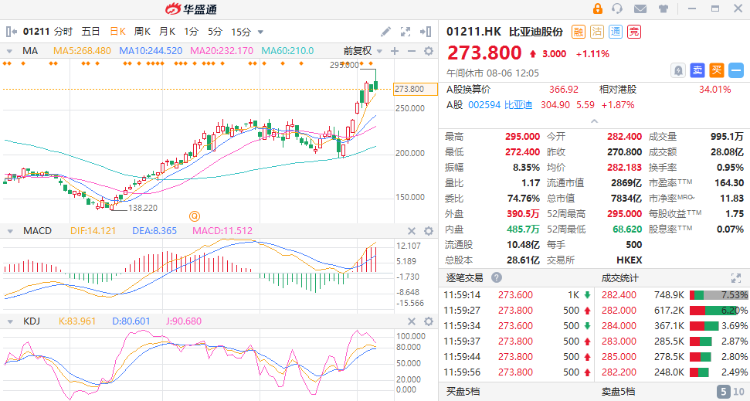Image resolution: width=750 pixels, height=401 pixels.
Task: Open A-share link 002594 比亚迪
Action: 500,105
